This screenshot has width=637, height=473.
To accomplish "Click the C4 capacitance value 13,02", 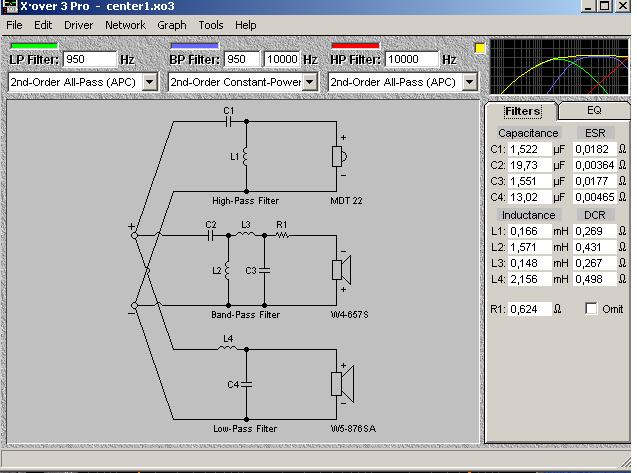I will [x=530, y=197].
